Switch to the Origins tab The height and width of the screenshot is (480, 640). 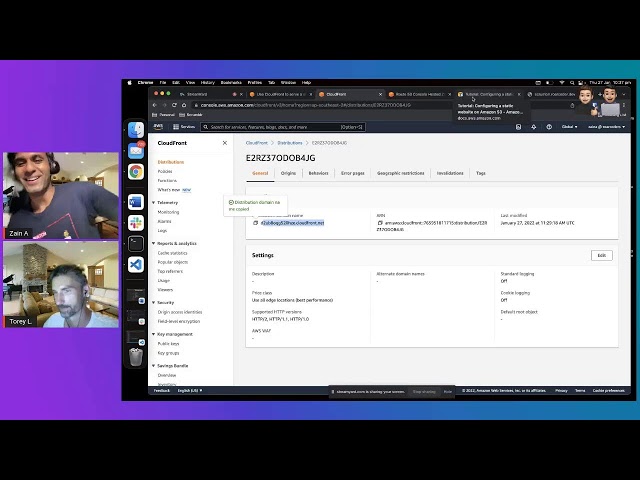(x=288, y=173)
